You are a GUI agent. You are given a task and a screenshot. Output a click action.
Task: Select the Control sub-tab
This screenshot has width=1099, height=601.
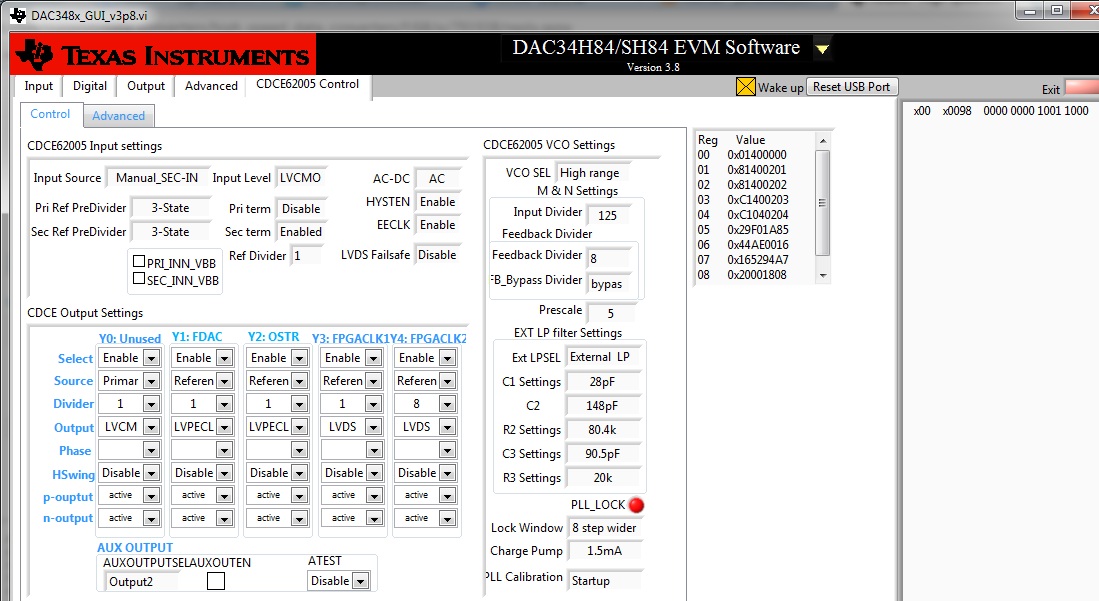coord(50,114)
